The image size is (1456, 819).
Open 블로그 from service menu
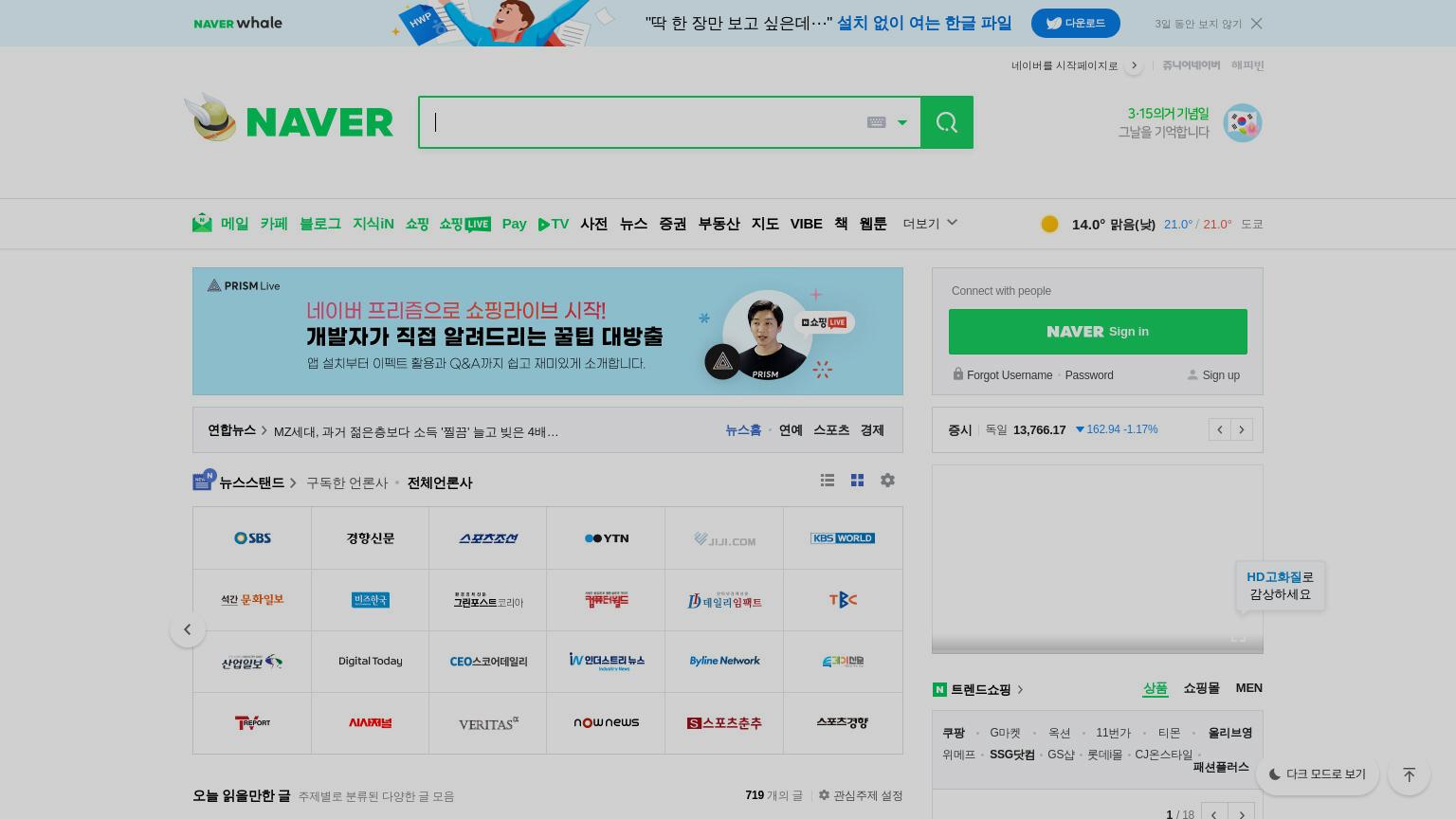click(x=320, y=224)
